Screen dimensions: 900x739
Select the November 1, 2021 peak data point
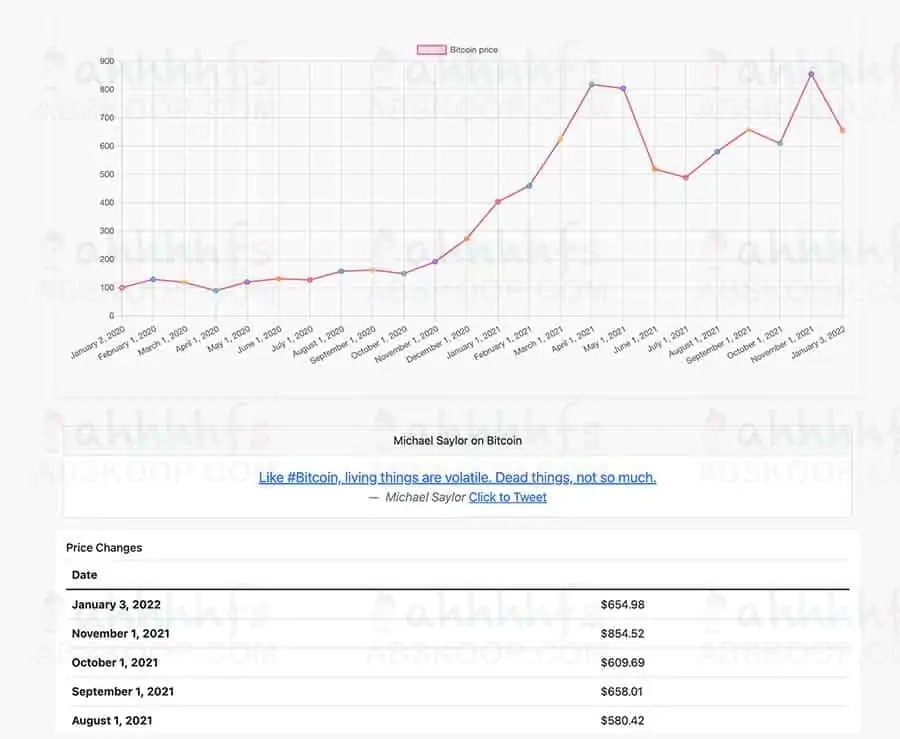pos(811,74)
